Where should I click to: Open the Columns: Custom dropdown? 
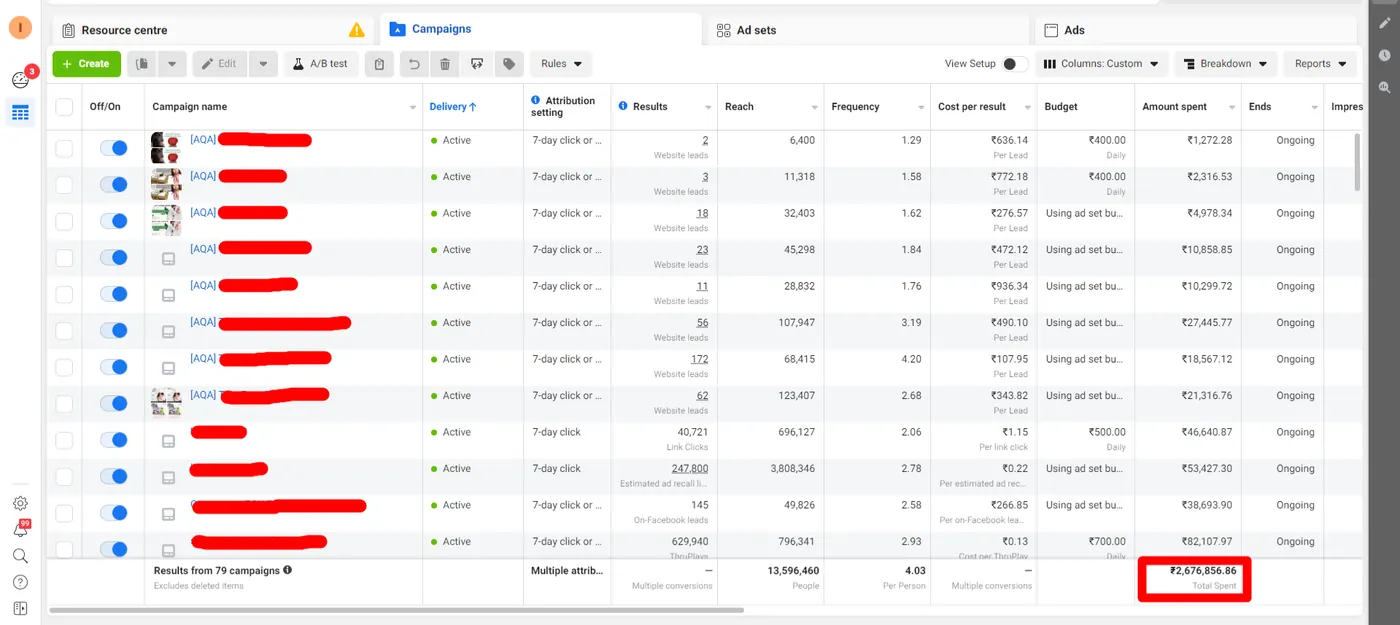[1100, 64]
